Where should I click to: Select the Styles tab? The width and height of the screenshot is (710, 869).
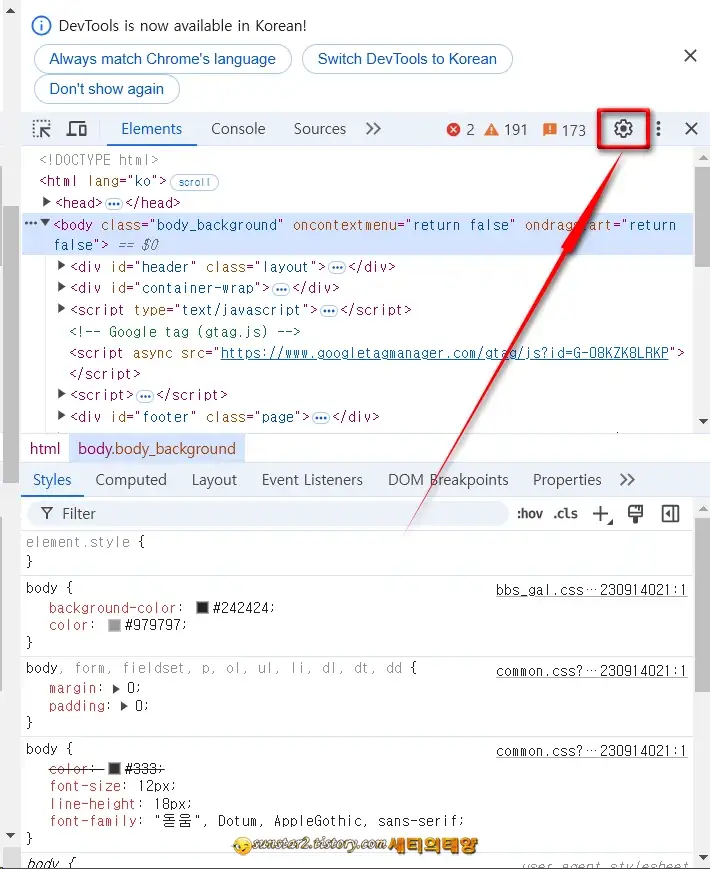(52, 480)
